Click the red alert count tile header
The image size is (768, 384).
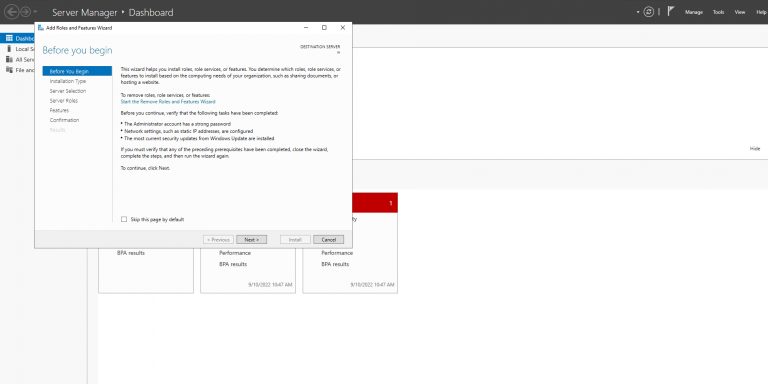click(x=375, y=203)
